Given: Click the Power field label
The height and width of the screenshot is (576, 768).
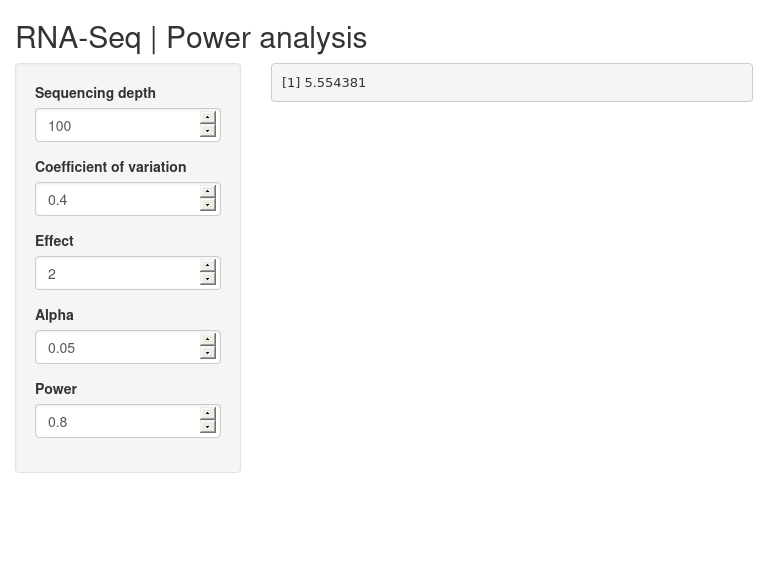Looking at the screenshot, I should point(56,389).
